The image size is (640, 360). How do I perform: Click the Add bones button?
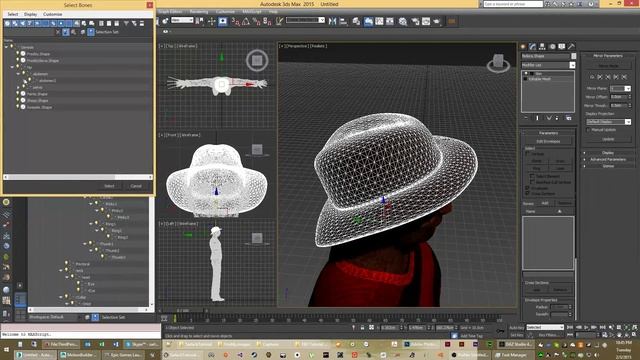click(x=544, y=203)
